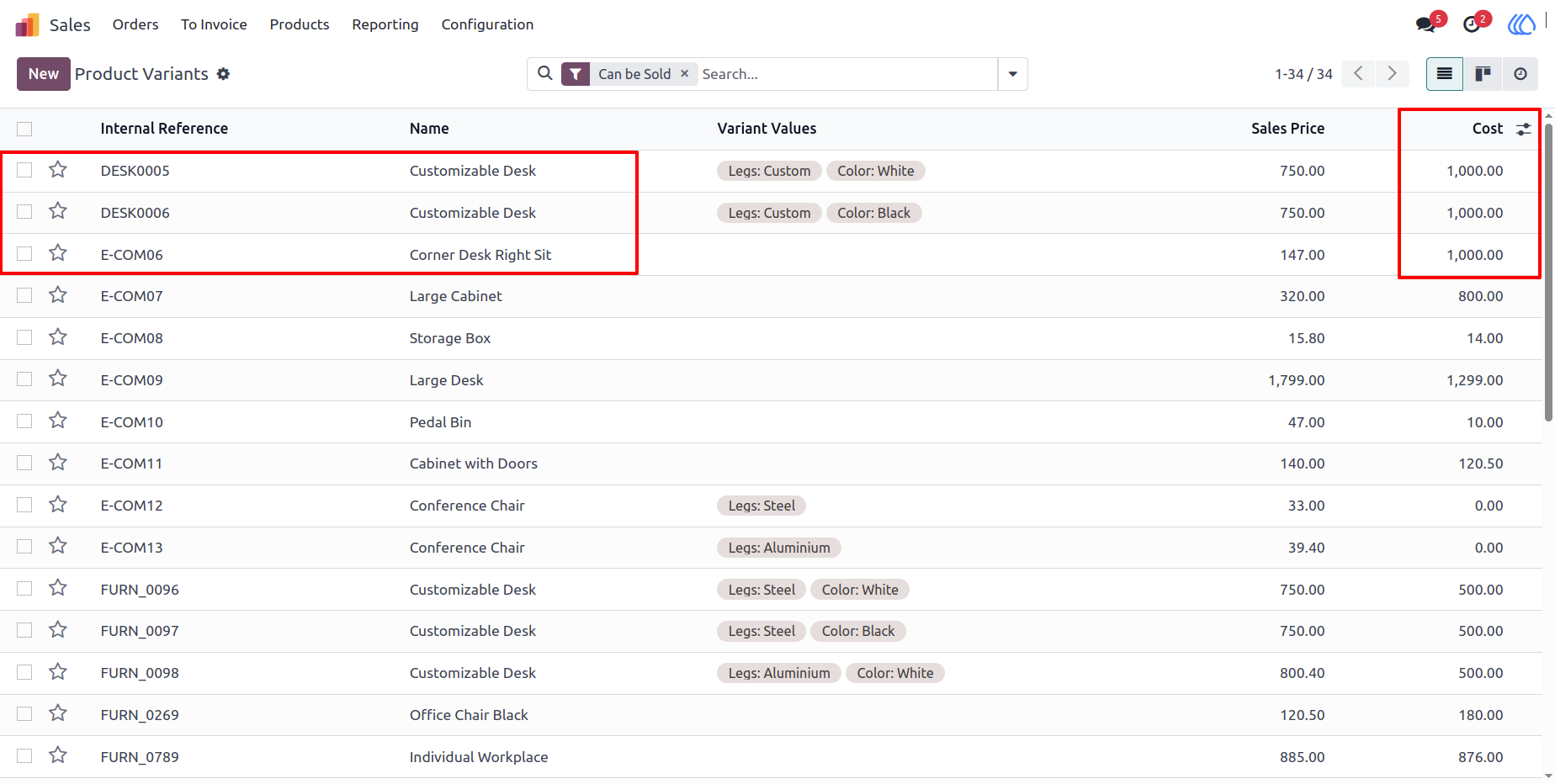This screenshot has height=784, width=1555.
Task: Go to next page of records
Action: 1393,74
